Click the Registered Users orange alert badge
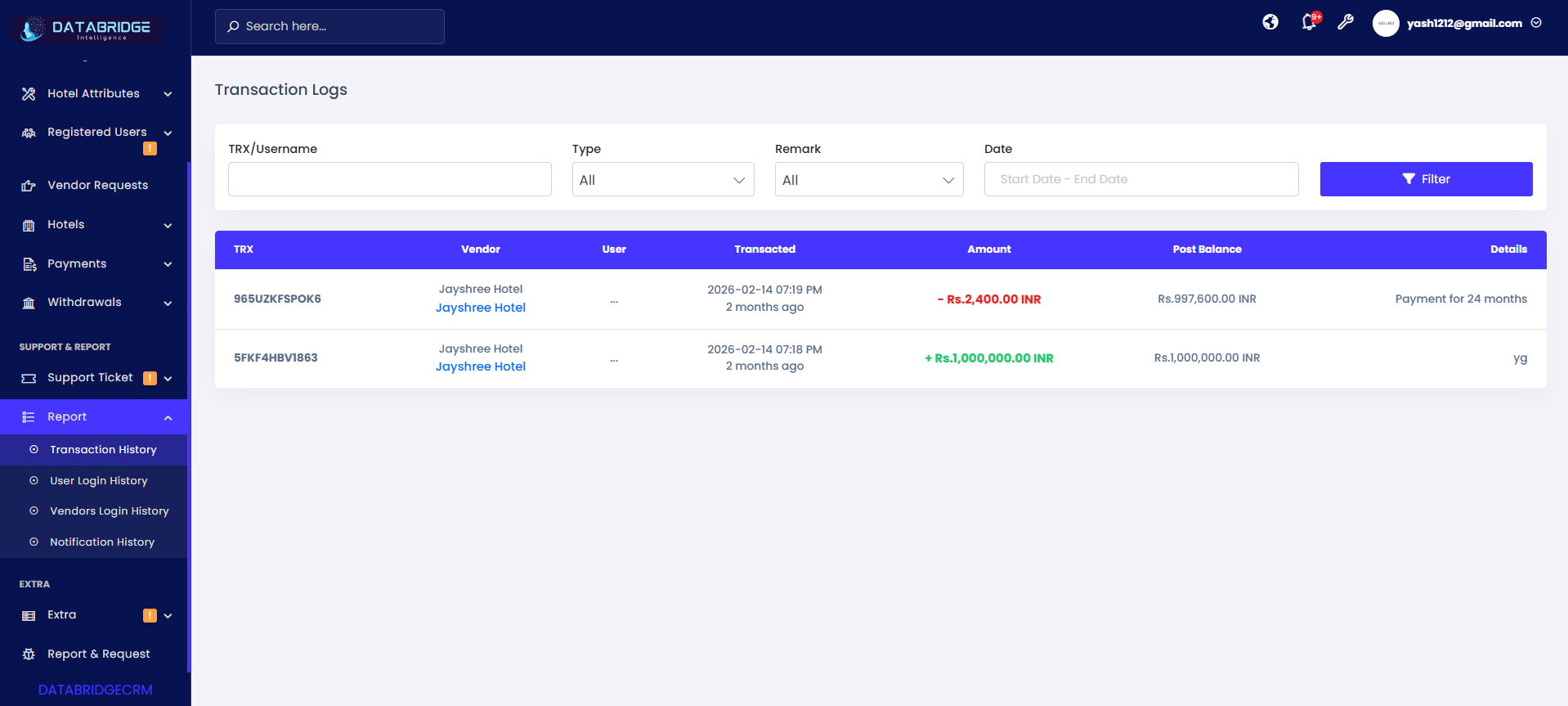 [x=150, y=148]
